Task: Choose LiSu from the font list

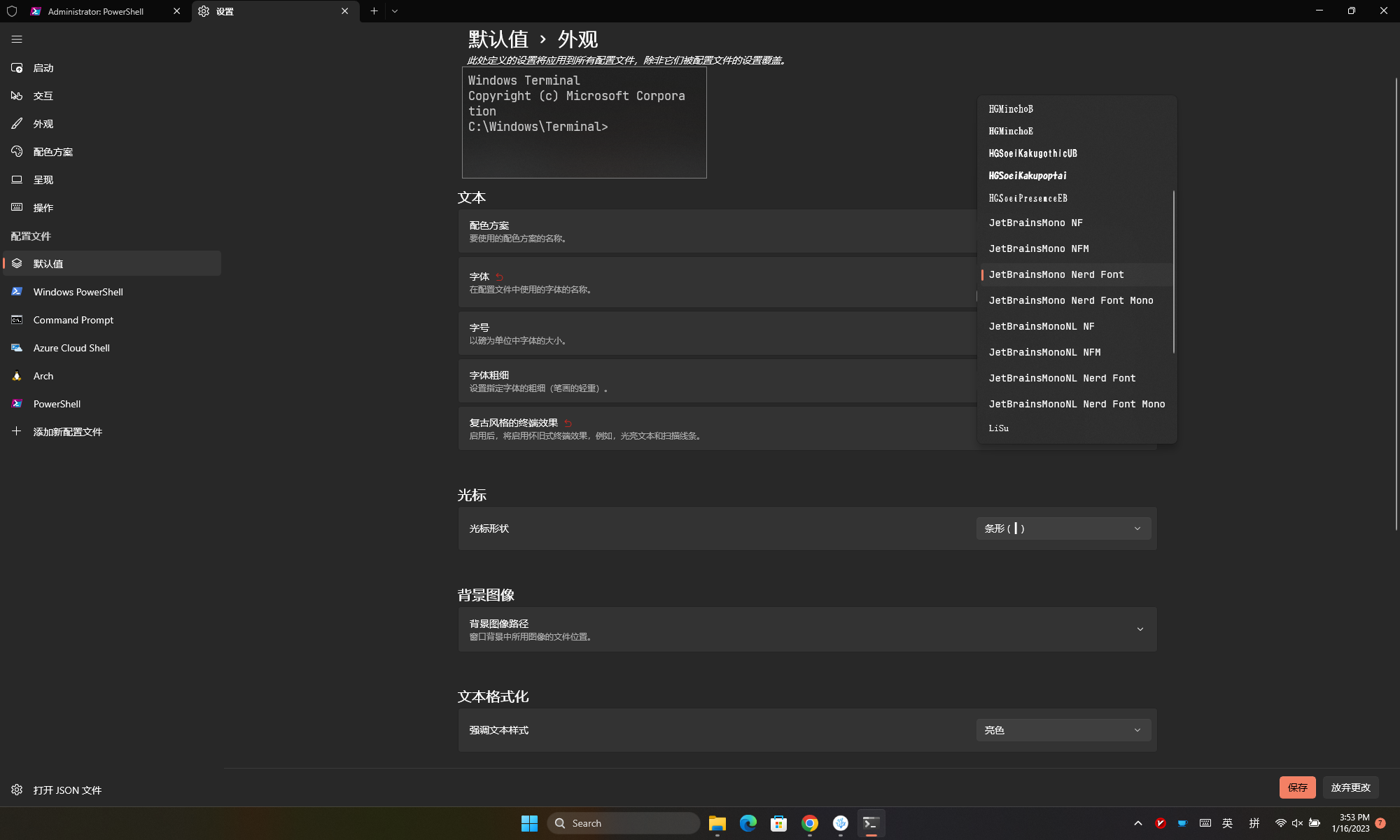Action: pos(1077,428)
